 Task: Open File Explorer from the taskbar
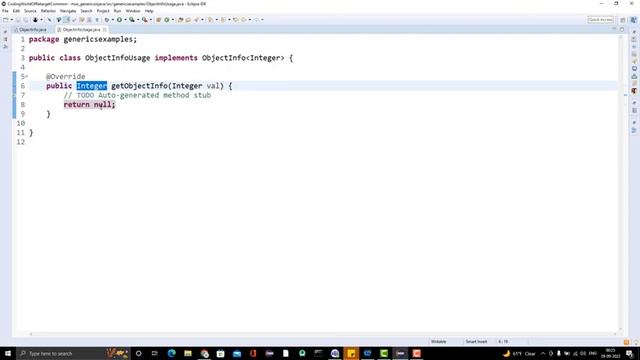188,353
